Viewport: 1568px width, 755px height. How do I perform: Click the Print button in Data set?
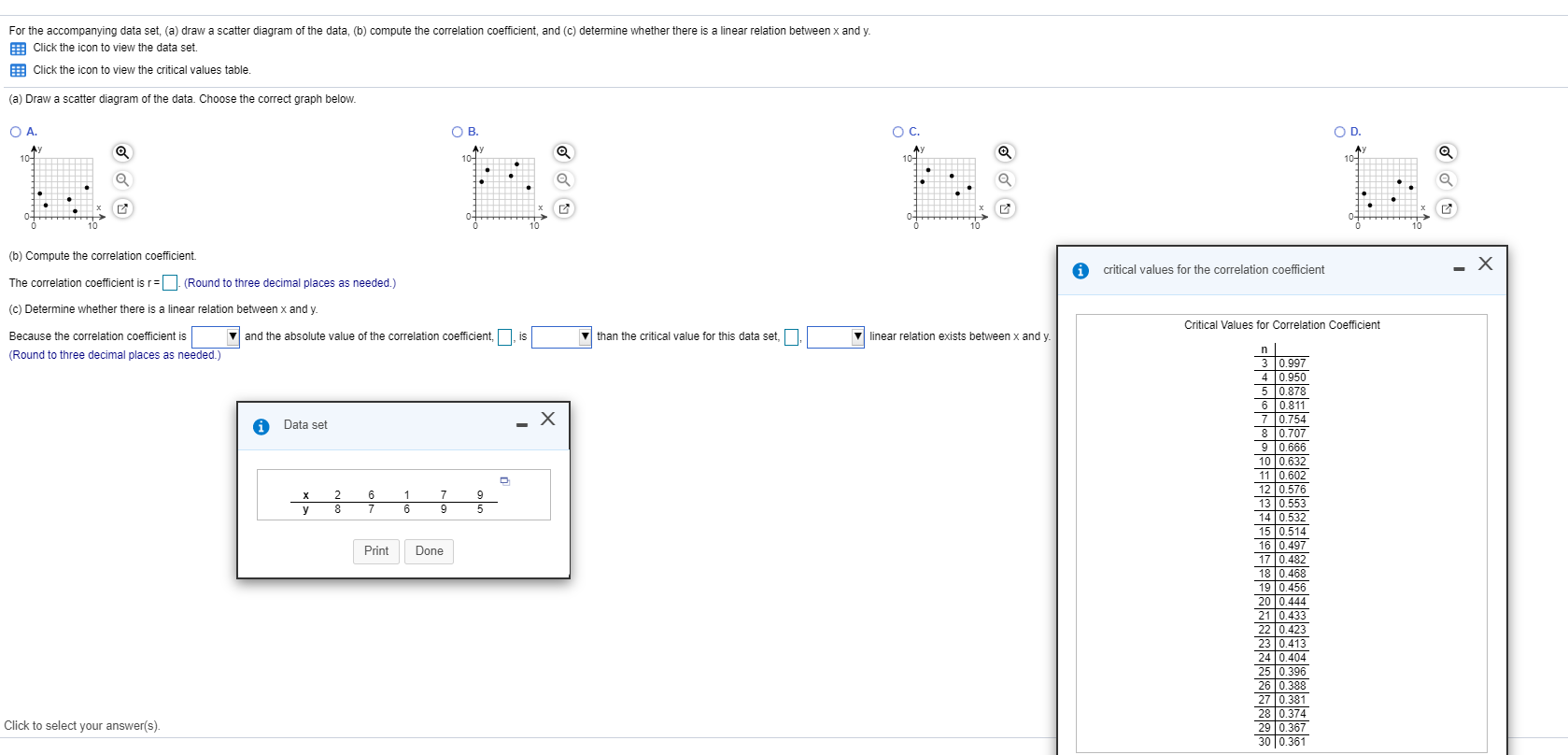tap(376, 551)
